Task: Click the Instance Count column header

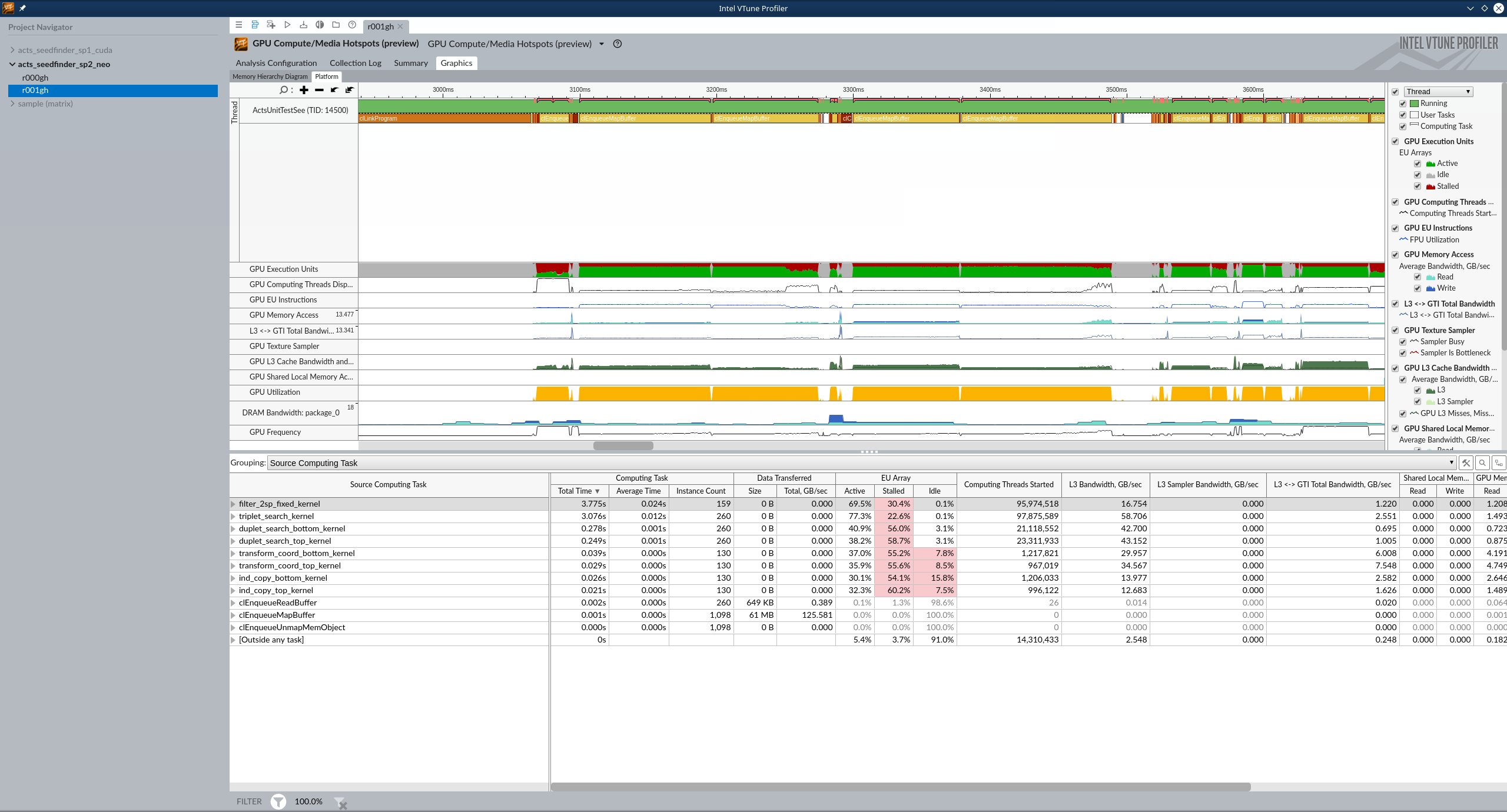Action: click(701, 491)
